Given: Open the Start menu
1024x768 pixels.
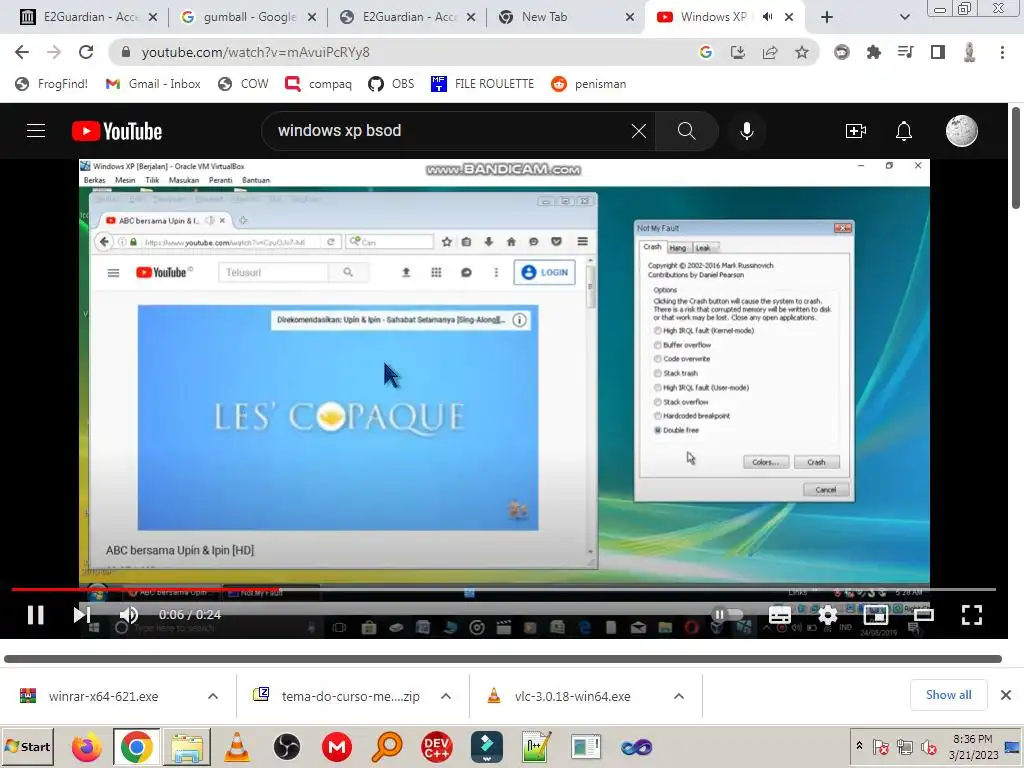Looking at the screenshot, I should coord(27,746).
